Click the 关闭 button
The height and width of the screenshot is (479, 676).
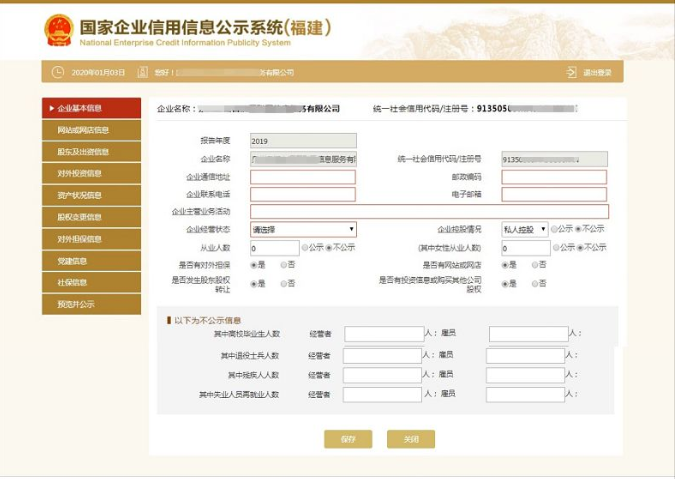(x=411, y=439)
